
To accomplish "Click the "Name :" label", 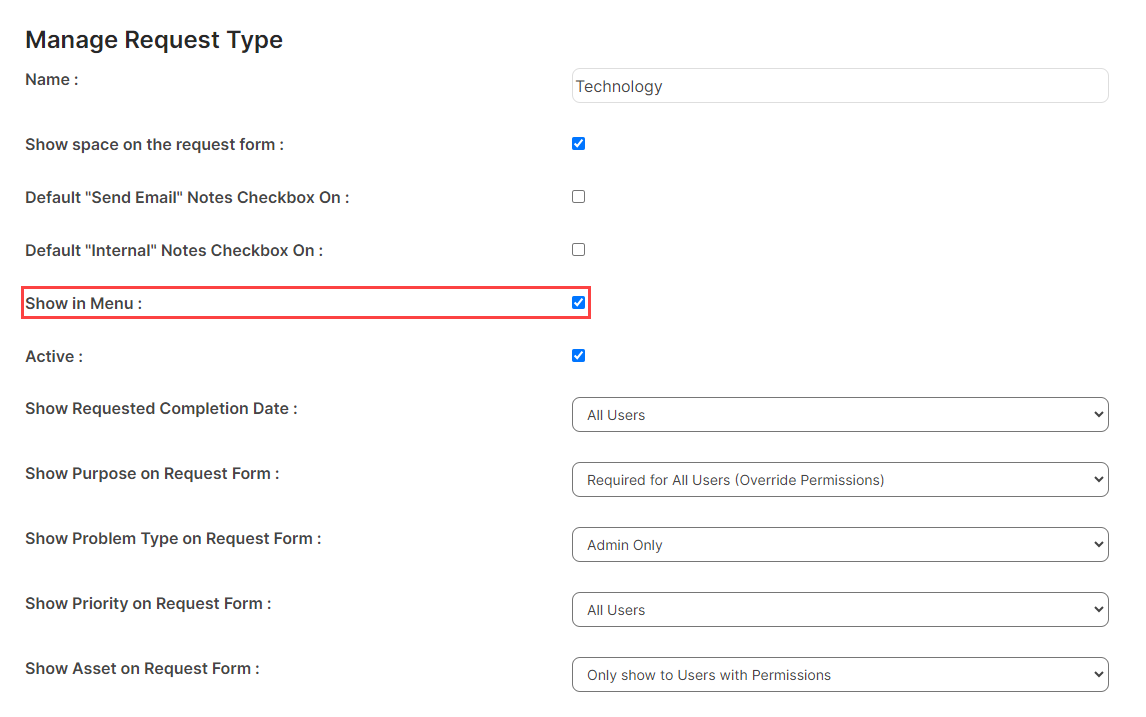I will coord(52,80).
